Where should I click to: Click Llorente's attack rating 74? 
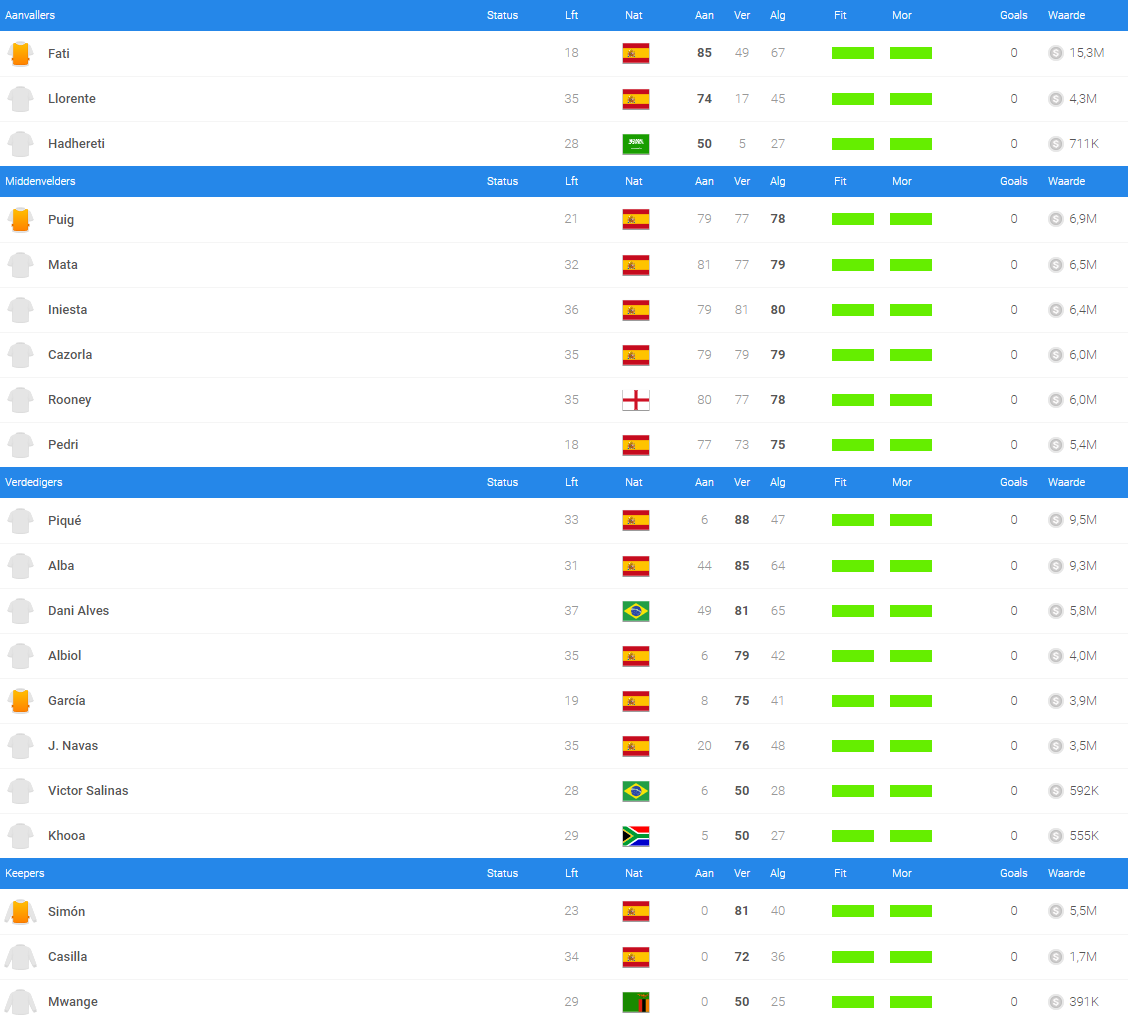pos(704,99)
